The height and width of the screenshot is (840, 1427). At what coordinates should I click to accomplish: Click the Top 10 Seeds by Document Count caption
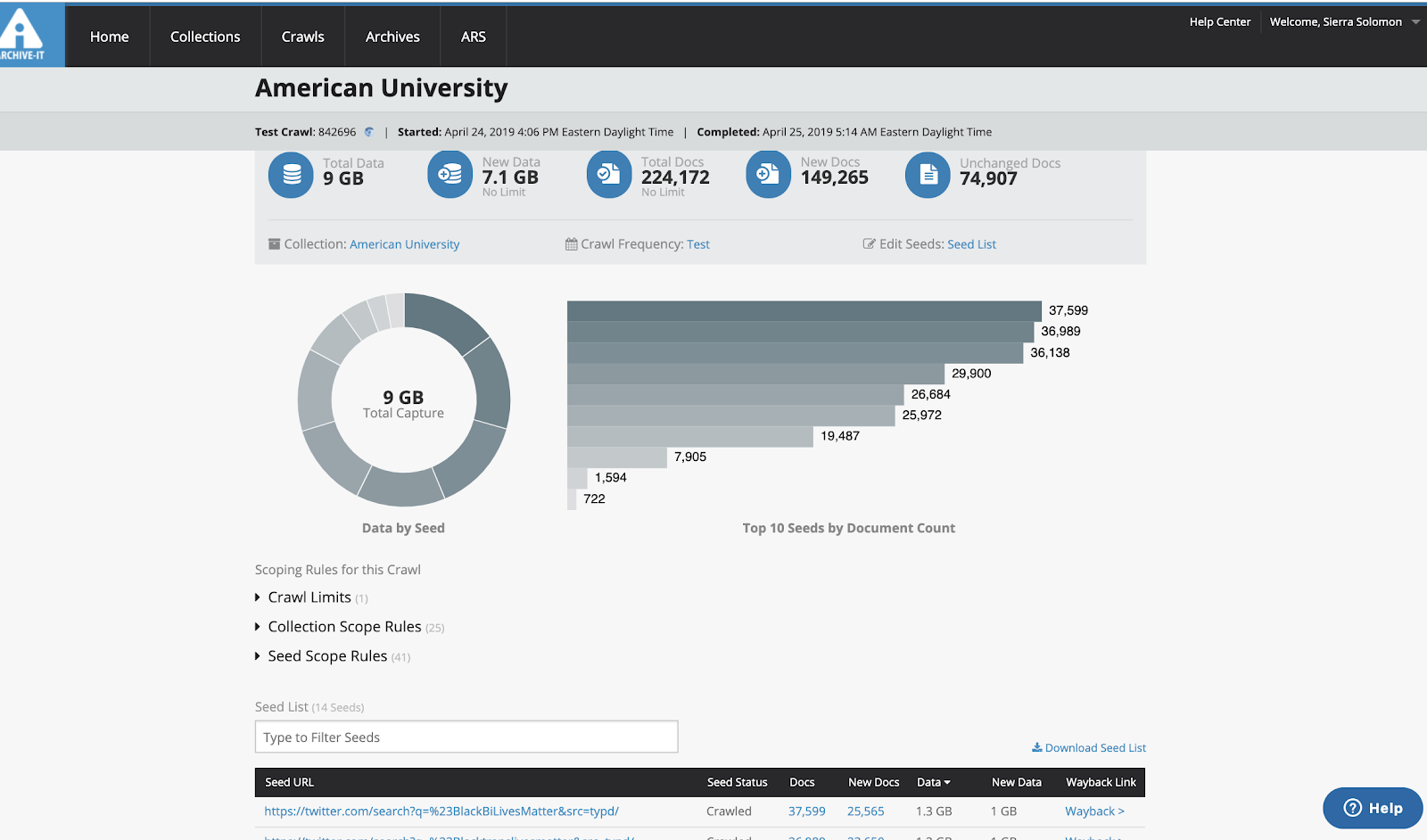[849, 528]
